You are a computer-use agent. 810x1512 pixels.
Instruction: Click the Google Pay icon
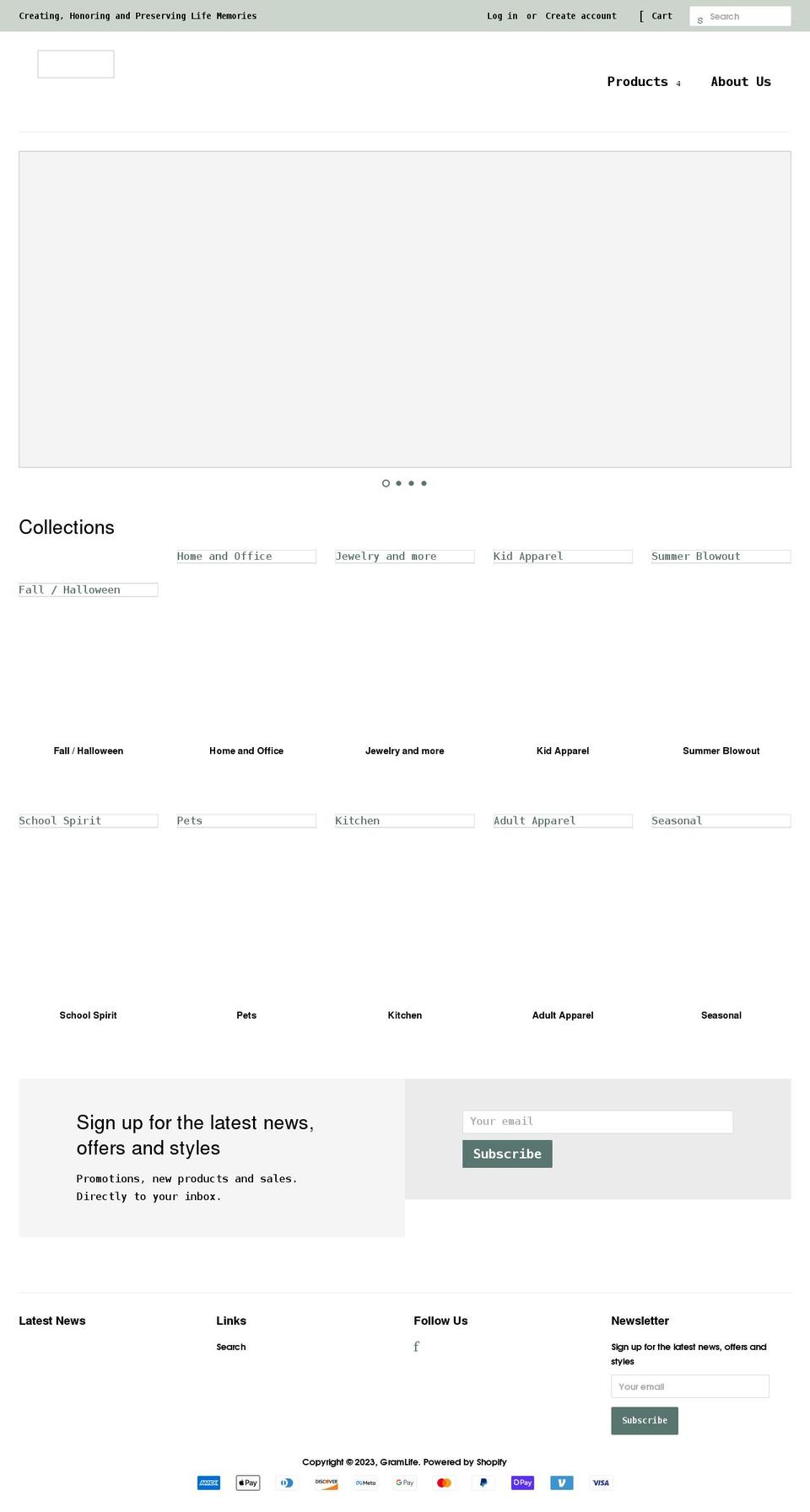pyautogui.click(x=404, y=1482)
